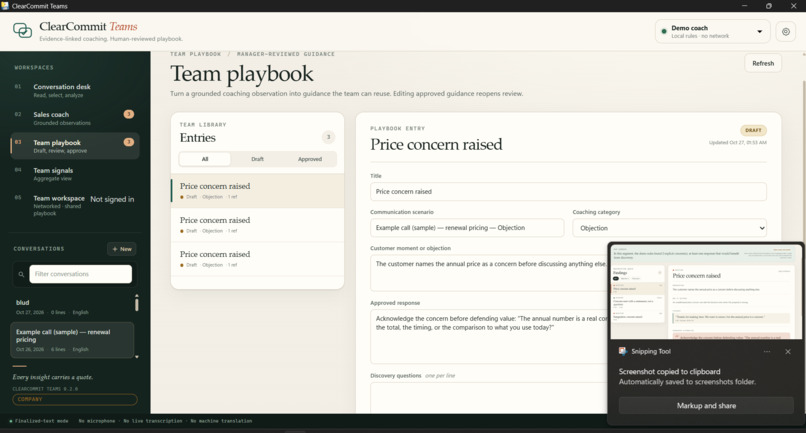The width and height of the screenshot is (806, 433).
Task: Click No machine translation status entry
Action: click(221, 421)
